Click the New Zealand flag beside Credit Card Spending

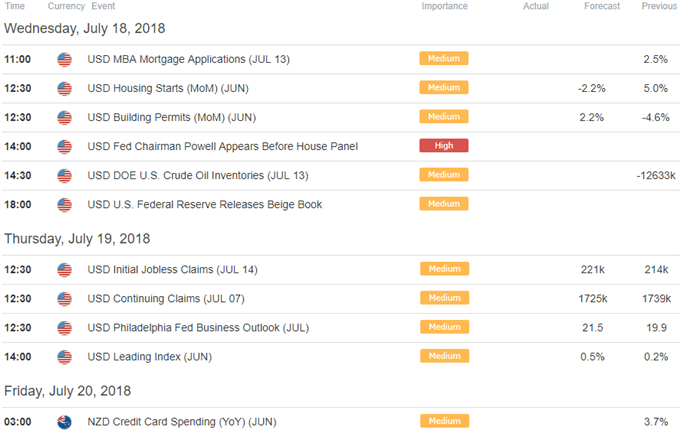click(x=64, y=422)
